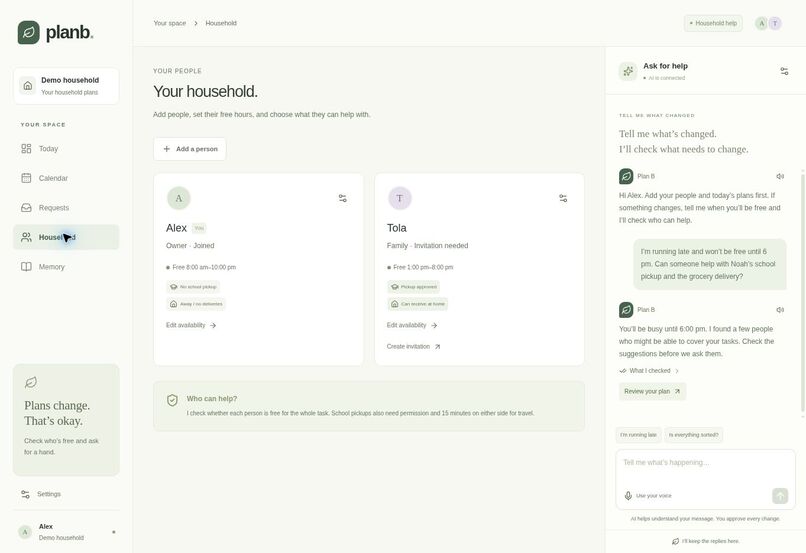Click Free 1:00 pm–8:00 pm text
The height and width of the screenshot is (553, 806).
pyautogui.click(x=423, y=267)
